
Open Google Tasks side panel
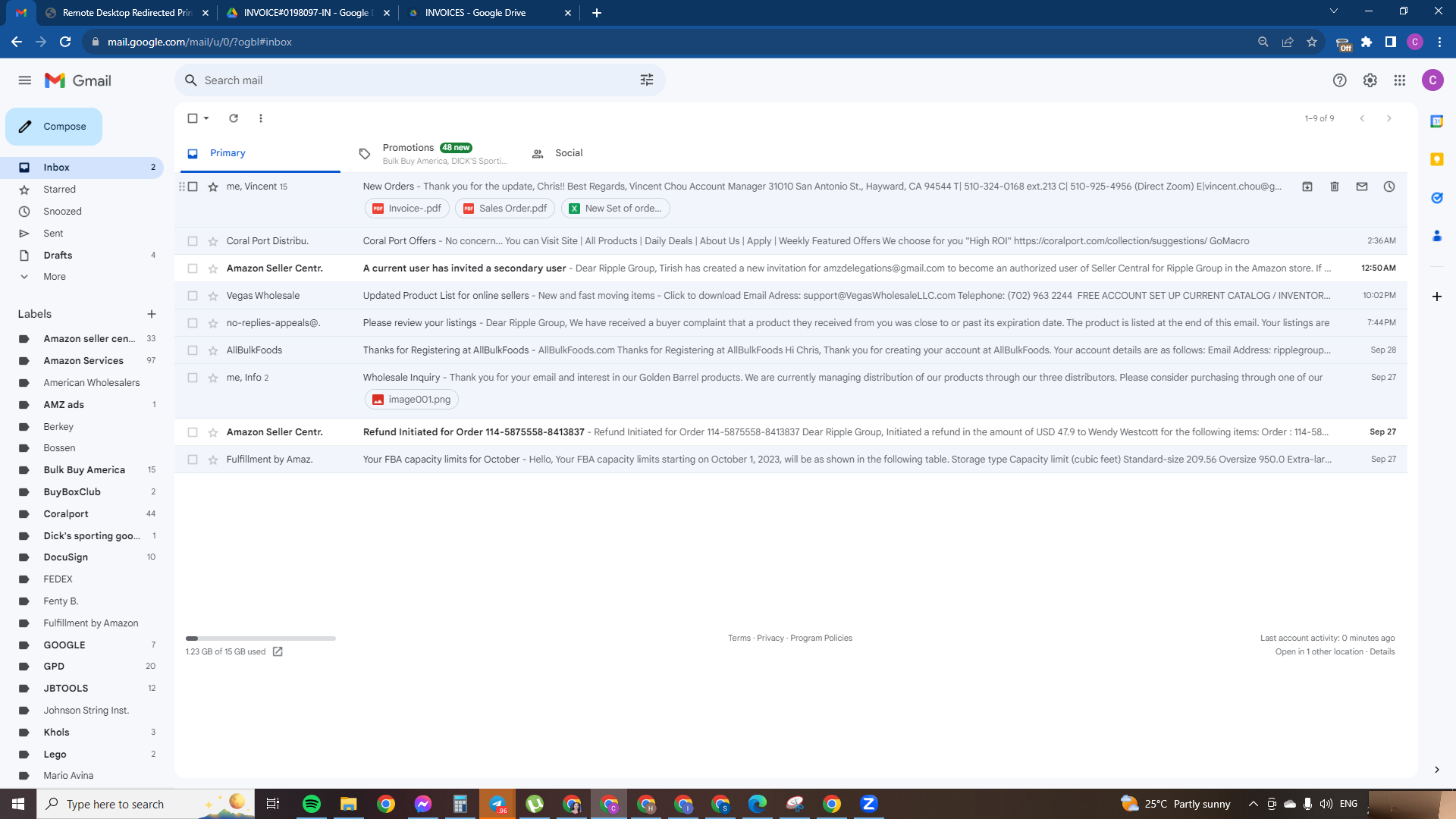(1437, 198)
